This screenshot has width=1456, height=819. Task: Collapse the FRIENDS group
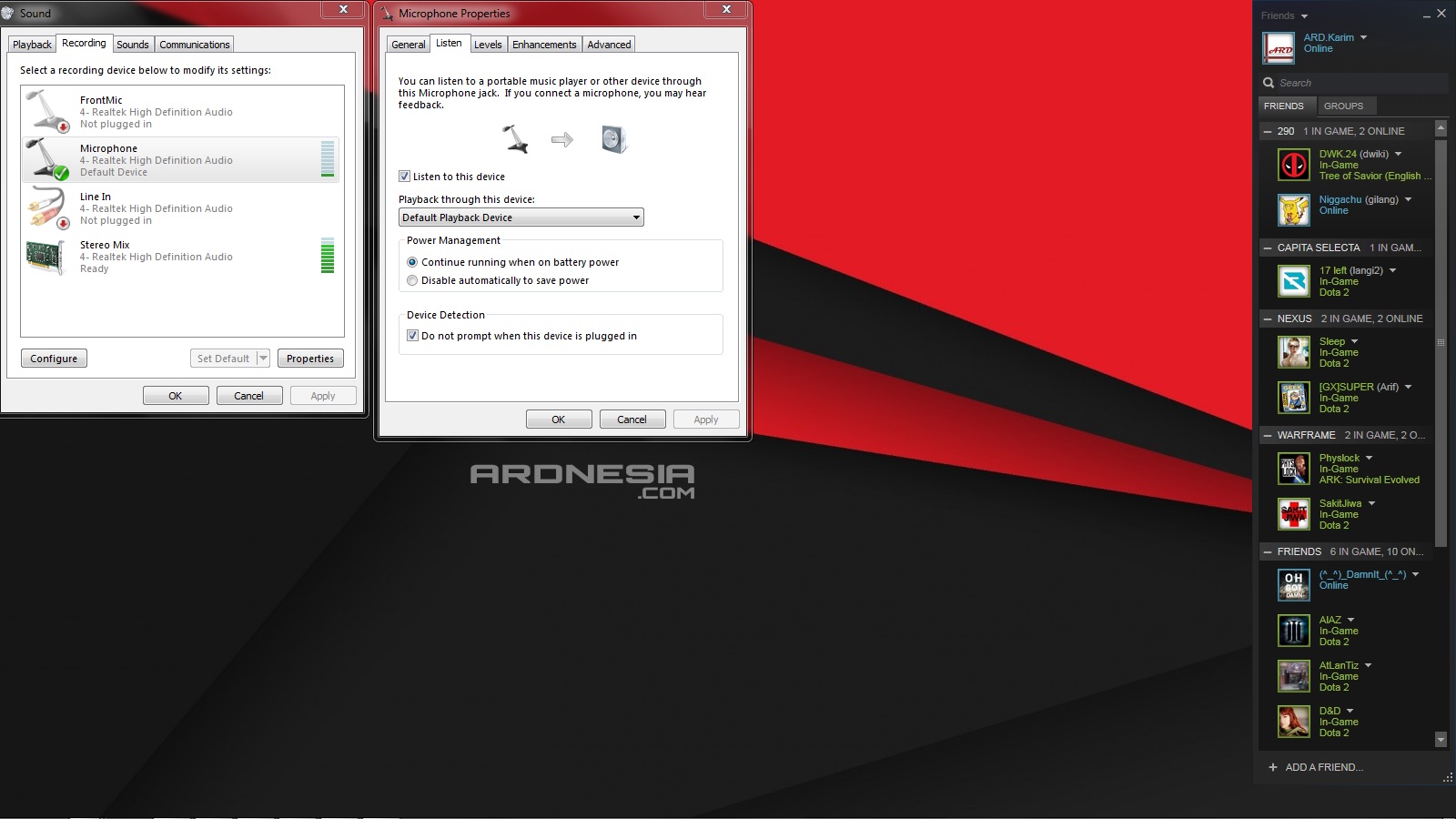point(1268,551)
